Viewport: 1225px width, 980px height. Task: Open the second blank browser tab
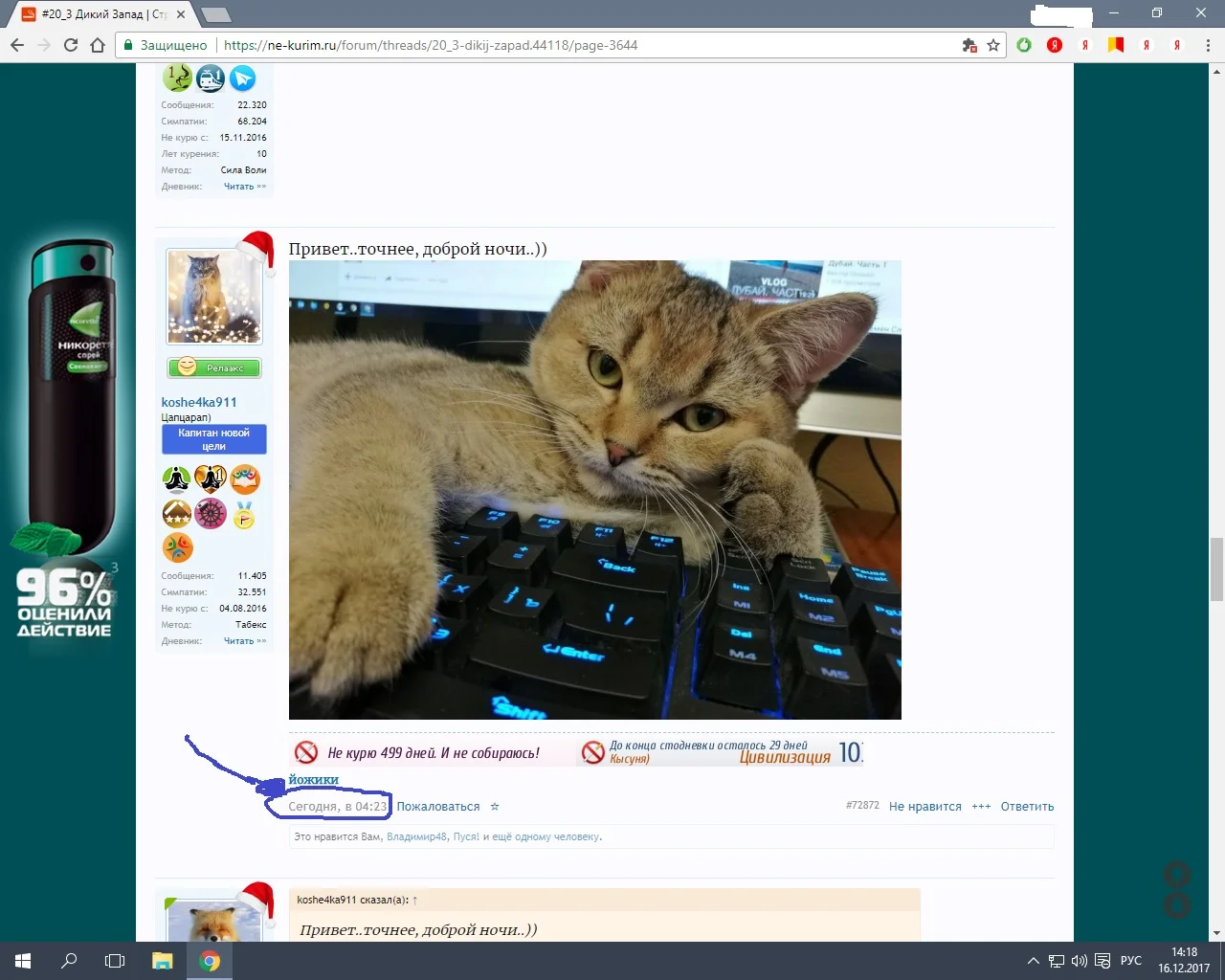click(x=215, y=14)
